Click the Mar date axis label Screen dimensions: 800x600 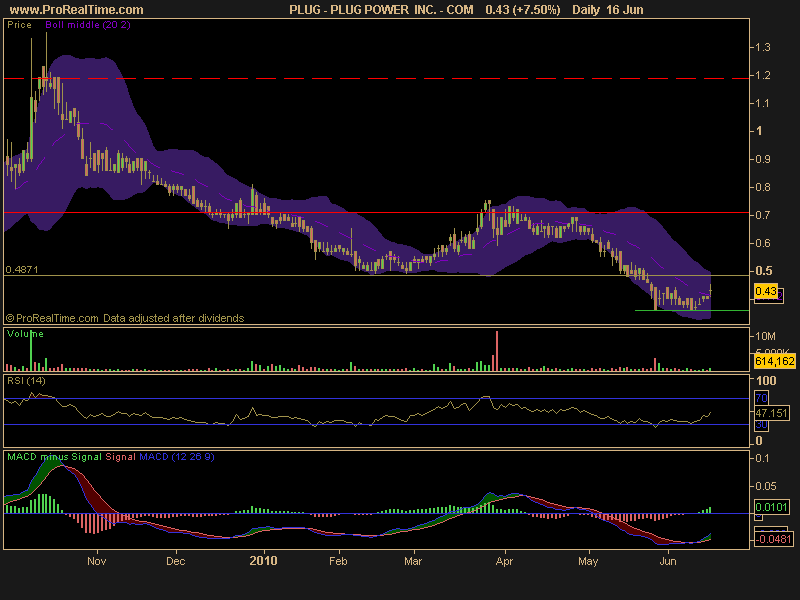pyautogui.click(x=413, y=561)
